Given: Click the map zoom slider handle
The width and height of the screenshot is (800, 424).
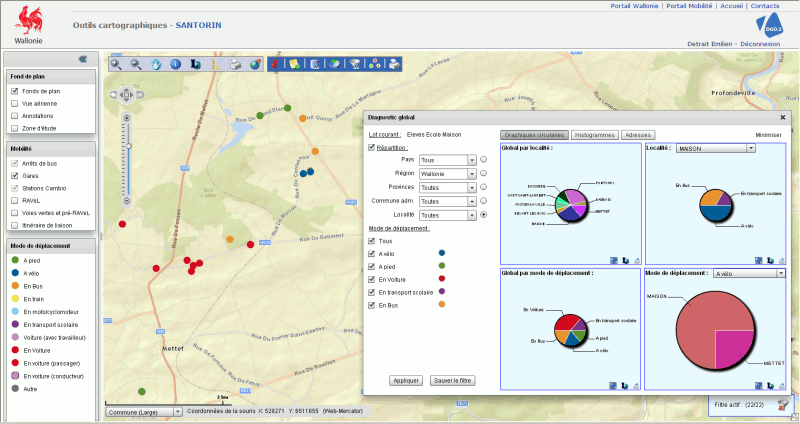Looking at the screenshot, I should click(x=129, y=146).
